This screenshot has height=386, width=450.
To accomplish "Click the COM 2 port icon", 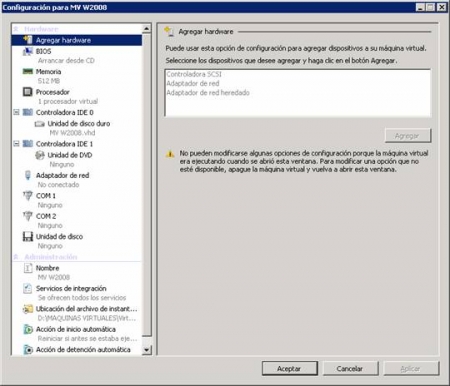I will click(28, 216).
